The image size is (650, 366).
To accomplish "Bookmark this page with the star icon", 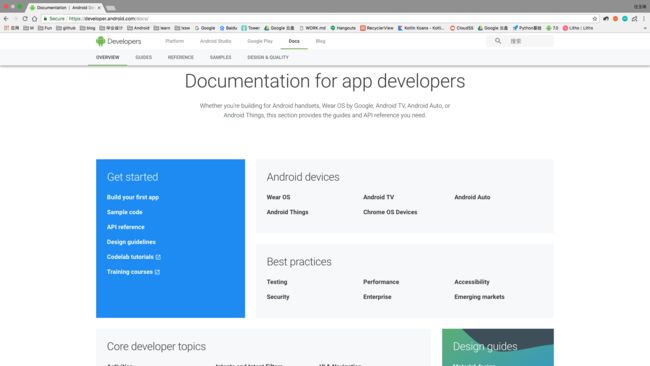I will pyautogui.click(x=595, y=19).
